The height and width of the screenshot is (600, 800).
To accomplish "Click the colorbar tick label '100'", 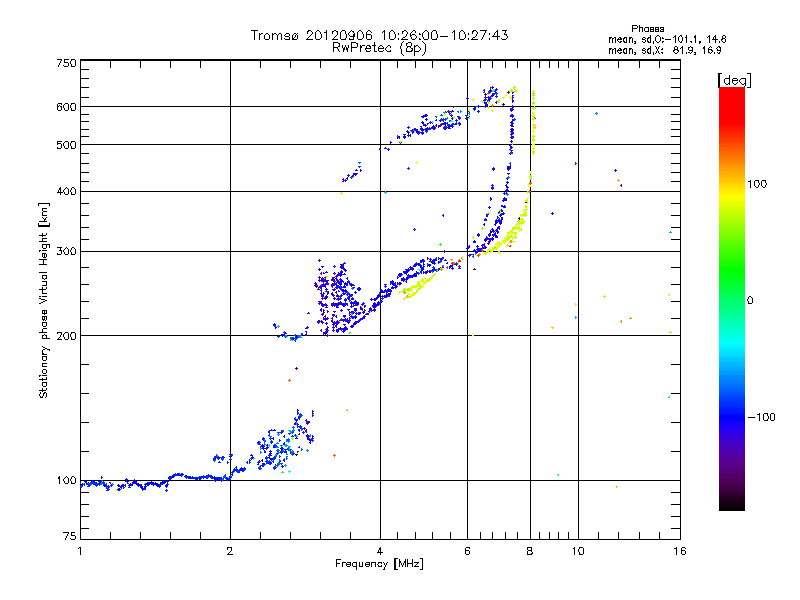I will (x=757, y=184).
